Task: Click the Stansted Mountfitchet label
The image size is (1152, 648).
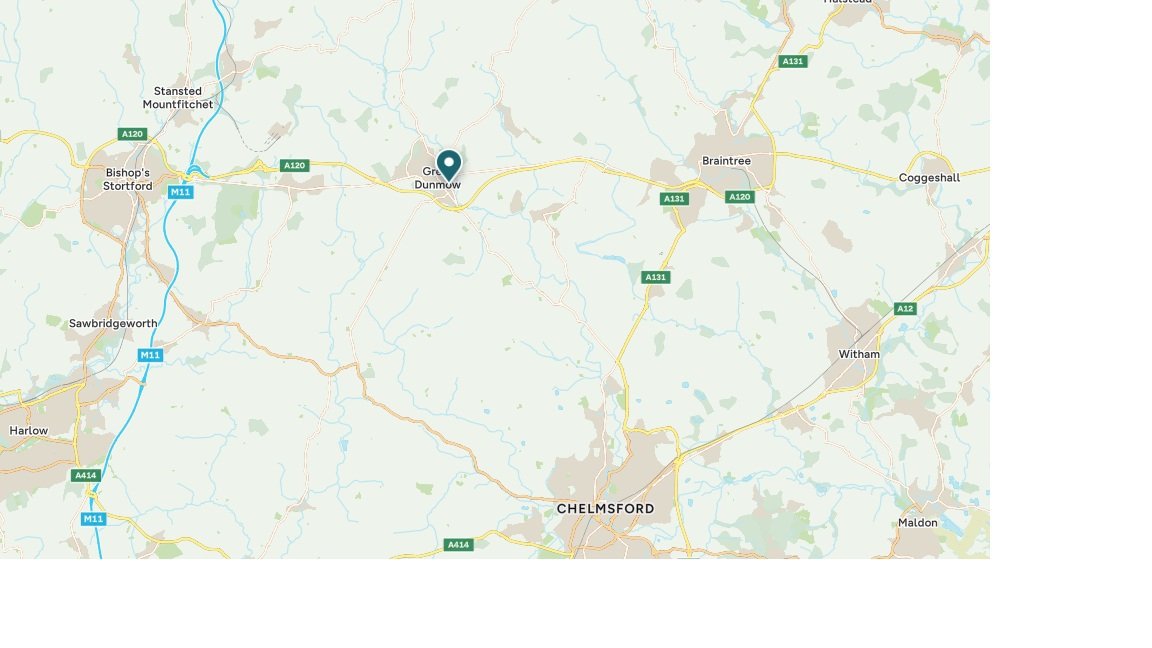Action: [x=178, y=98]
